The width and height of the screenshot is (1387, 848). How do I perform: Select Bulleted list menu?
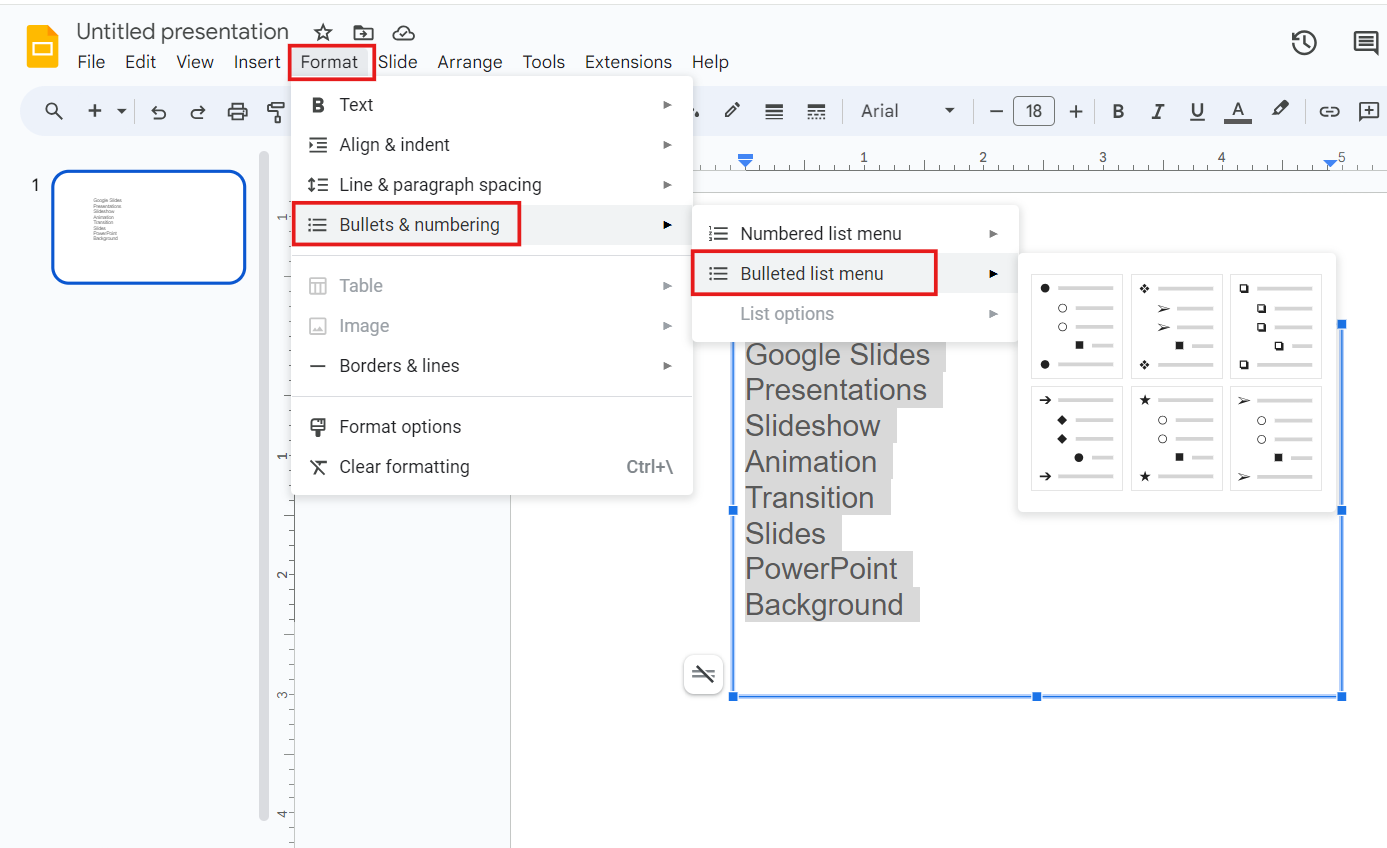pos(855,274)
